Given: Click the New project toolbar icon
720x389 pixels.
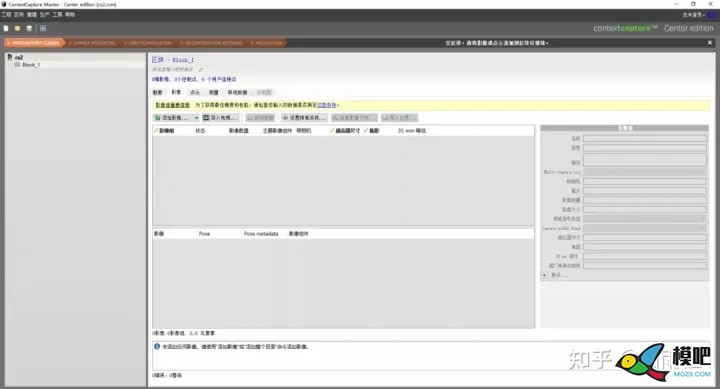Looking at the screenshot, I should 6,28.
